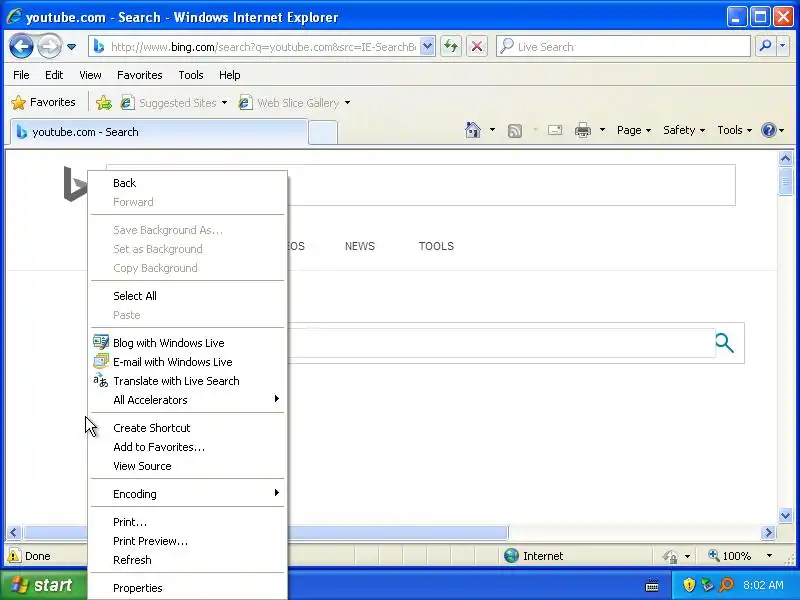
Task: Click the horizontal scrollbar right arrow
Action: pyautogui.click(x=768, y=533)
